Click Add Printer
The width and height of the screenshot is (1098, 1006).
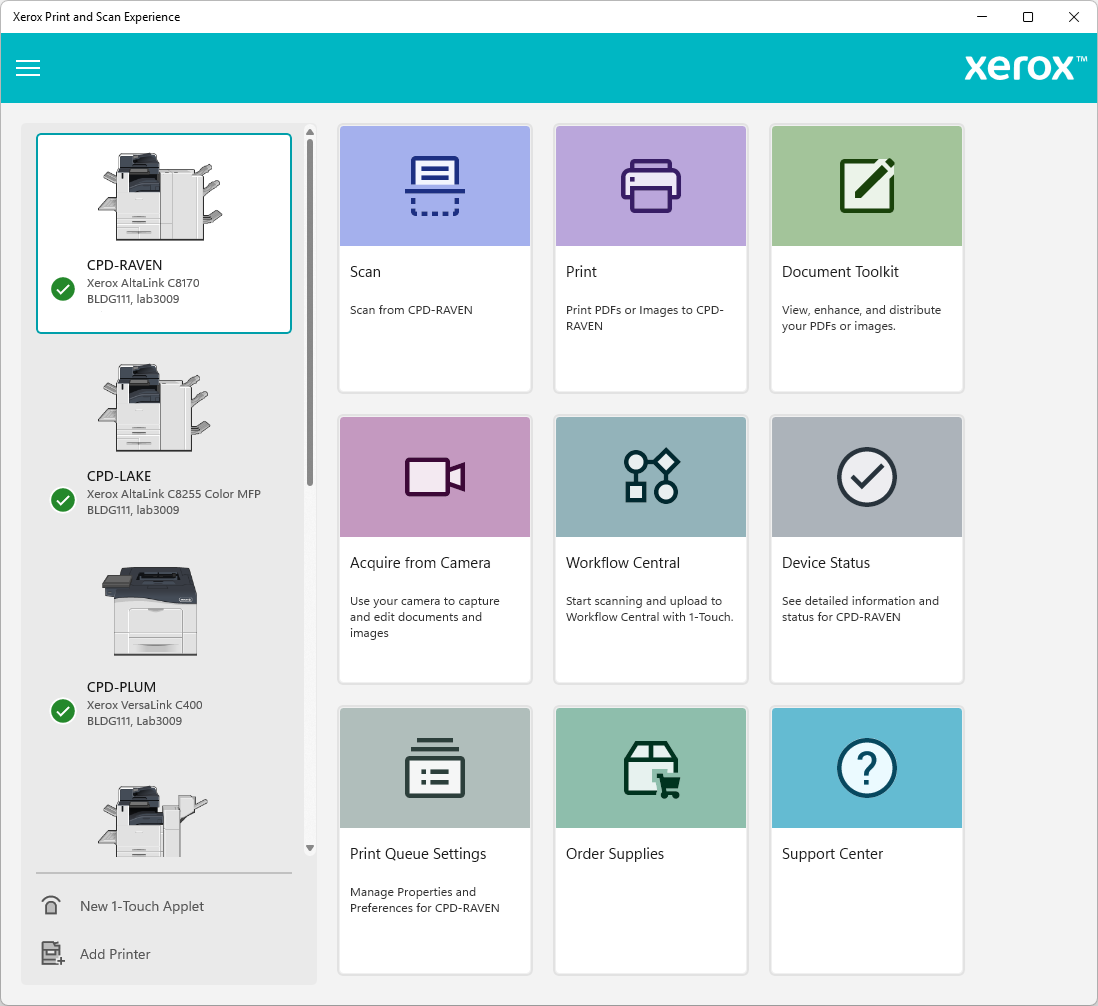coord(115,954)
